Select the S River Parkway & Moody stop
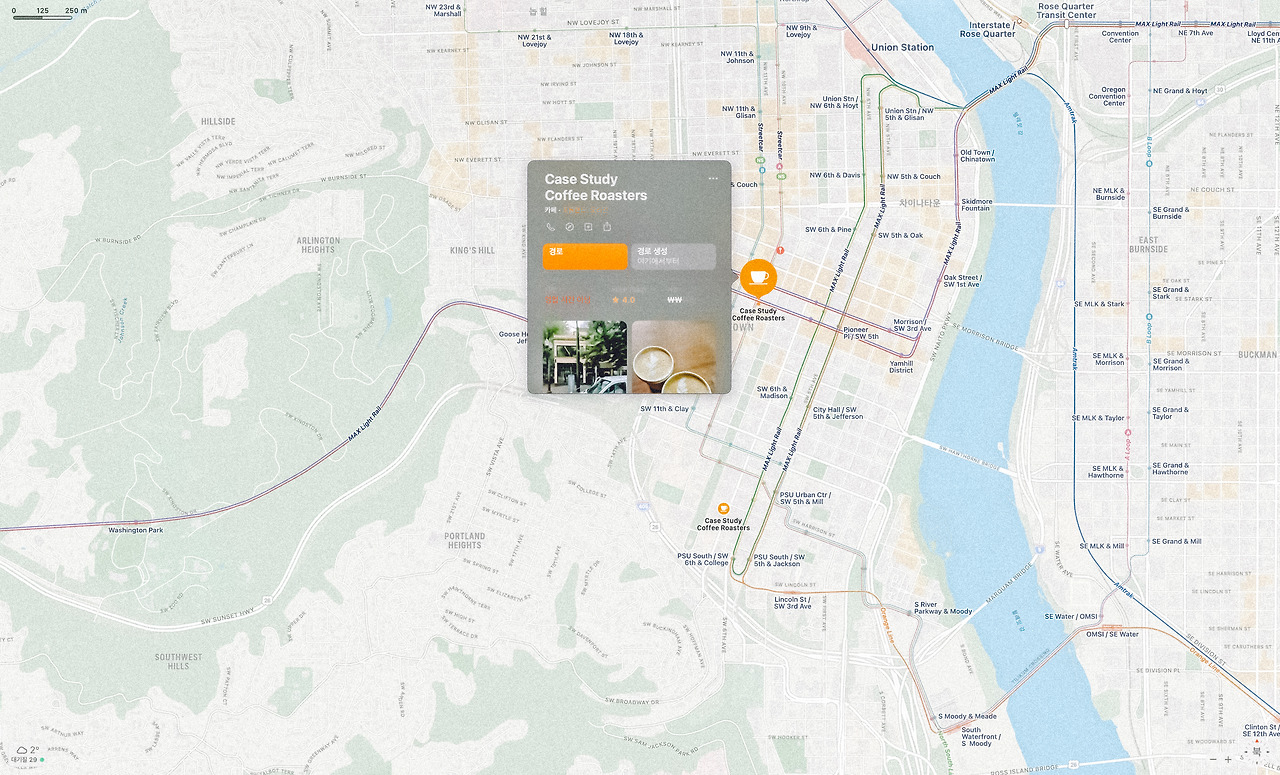1280x775 pixels. pos(943,608)
